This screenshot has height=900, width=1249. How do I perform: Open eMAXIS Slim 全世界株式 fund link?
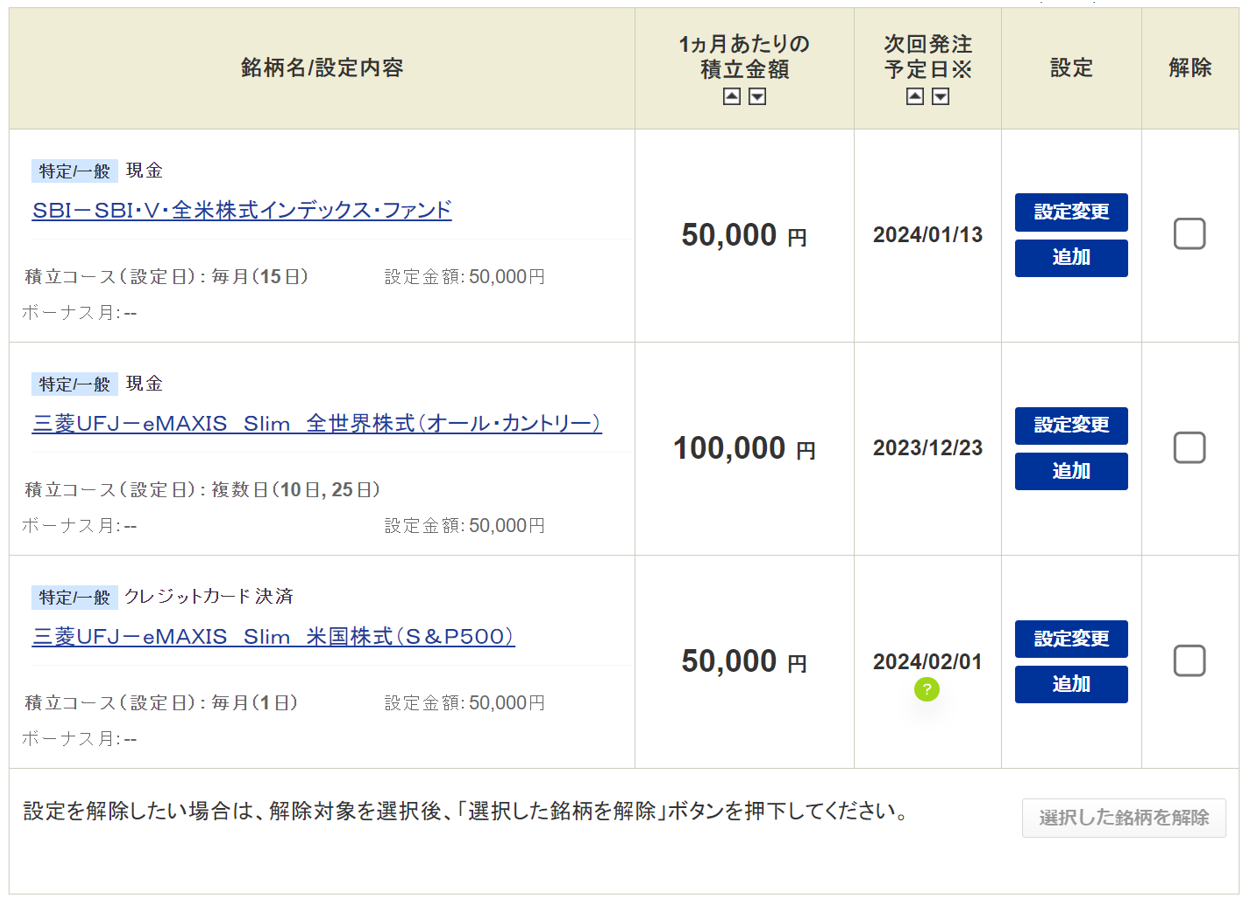point(317,423)
